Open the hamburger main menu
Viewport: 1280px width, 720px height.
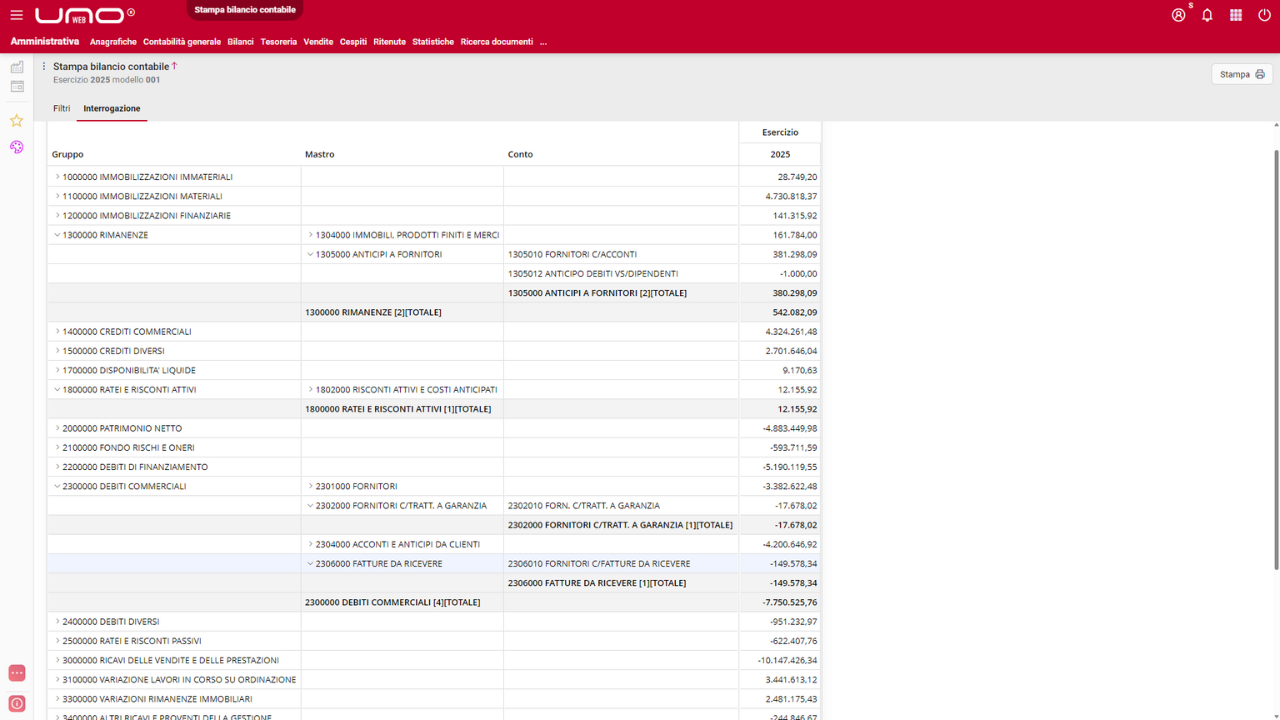pos(16,15)
